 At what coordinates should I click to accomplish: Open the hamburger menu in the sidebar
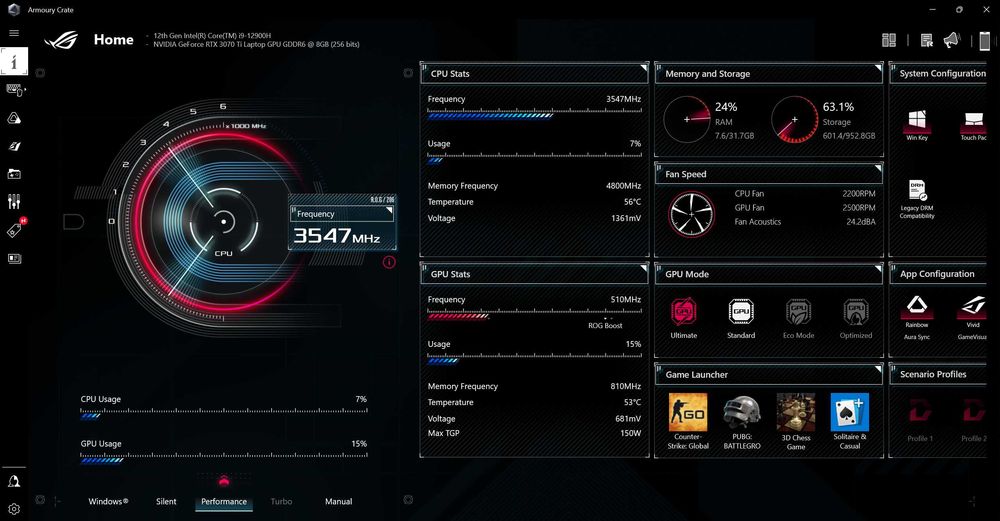14,33
